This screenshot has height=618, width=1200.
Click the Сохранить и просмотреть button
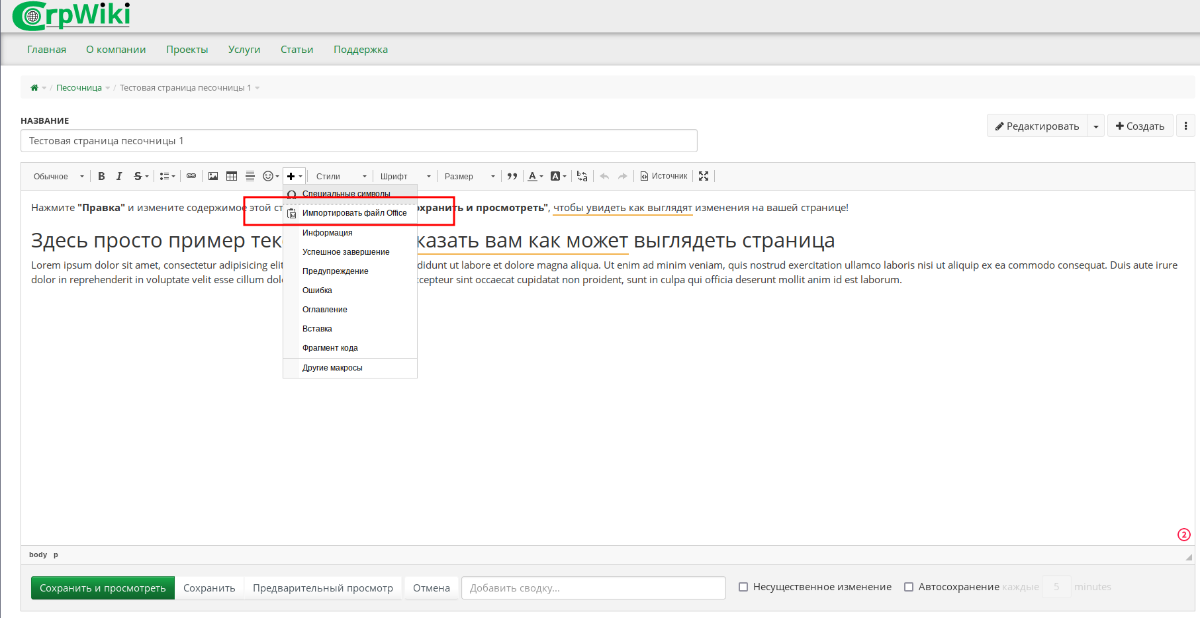pos(103,587)
